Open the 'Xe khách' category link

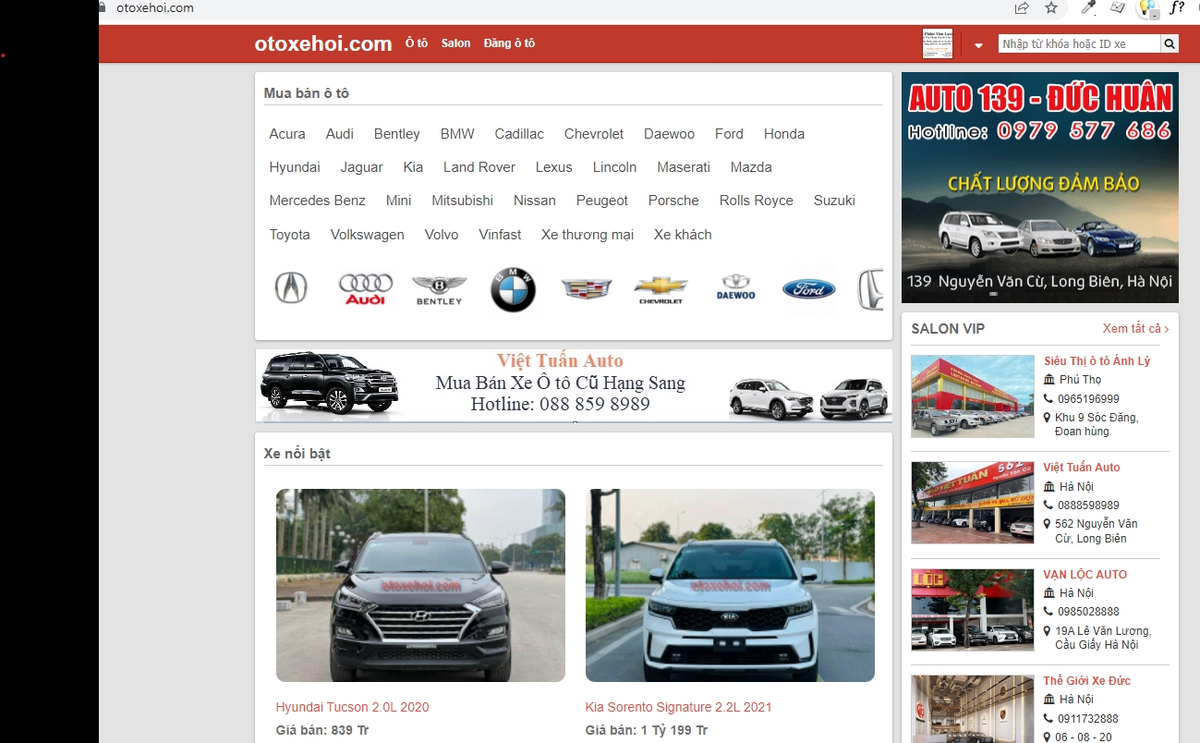coord(683,234)
